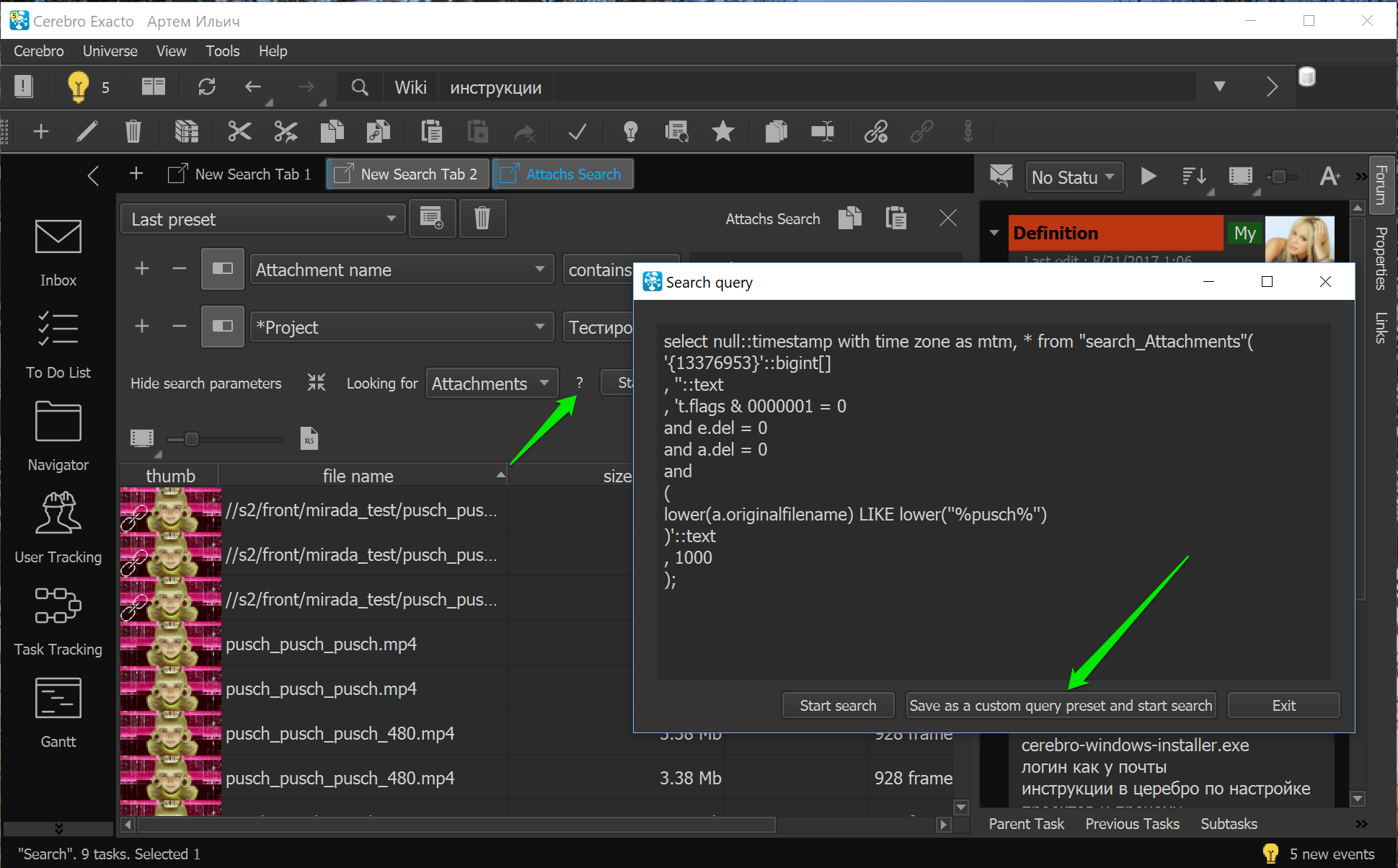Open the Attachment name field dropdown
This screenshot has height=868, width=1398.
pyautogui.click(x=402, y=270)
